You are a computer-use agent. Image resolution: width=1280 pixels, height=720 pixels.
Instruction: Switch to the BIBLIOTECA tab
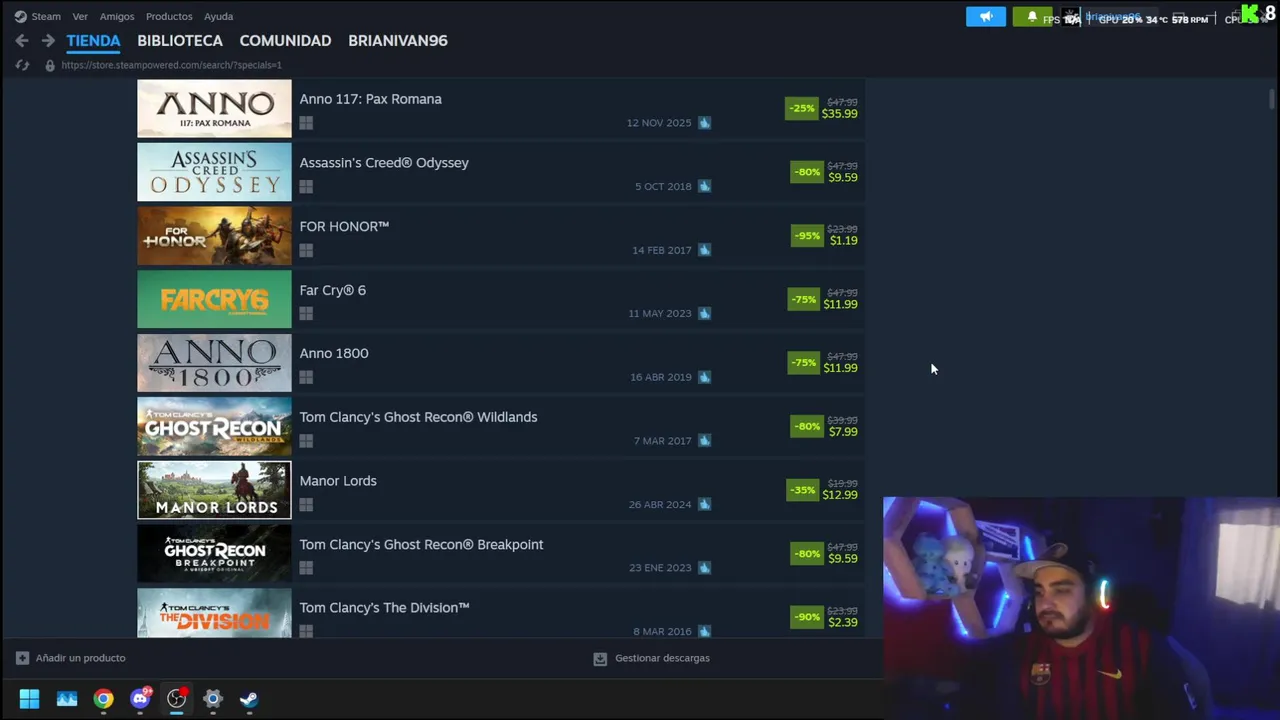(x=180, y=41)
